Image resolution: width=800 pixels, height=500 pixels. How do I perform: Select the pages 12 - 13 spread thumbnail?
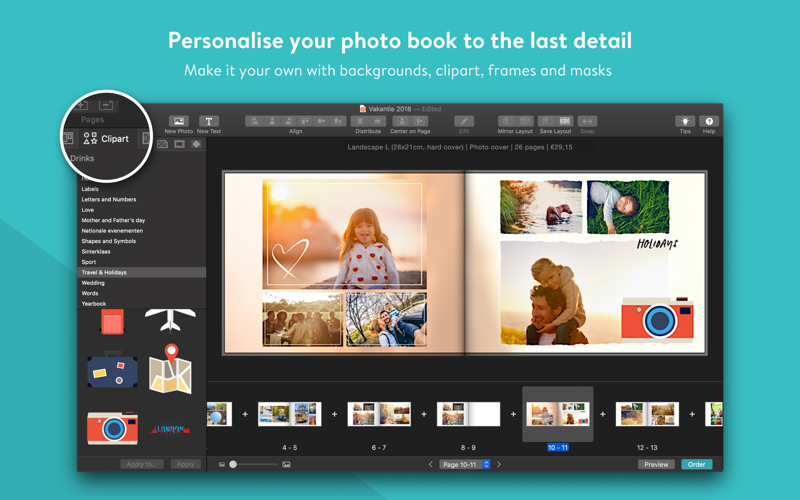647,414
